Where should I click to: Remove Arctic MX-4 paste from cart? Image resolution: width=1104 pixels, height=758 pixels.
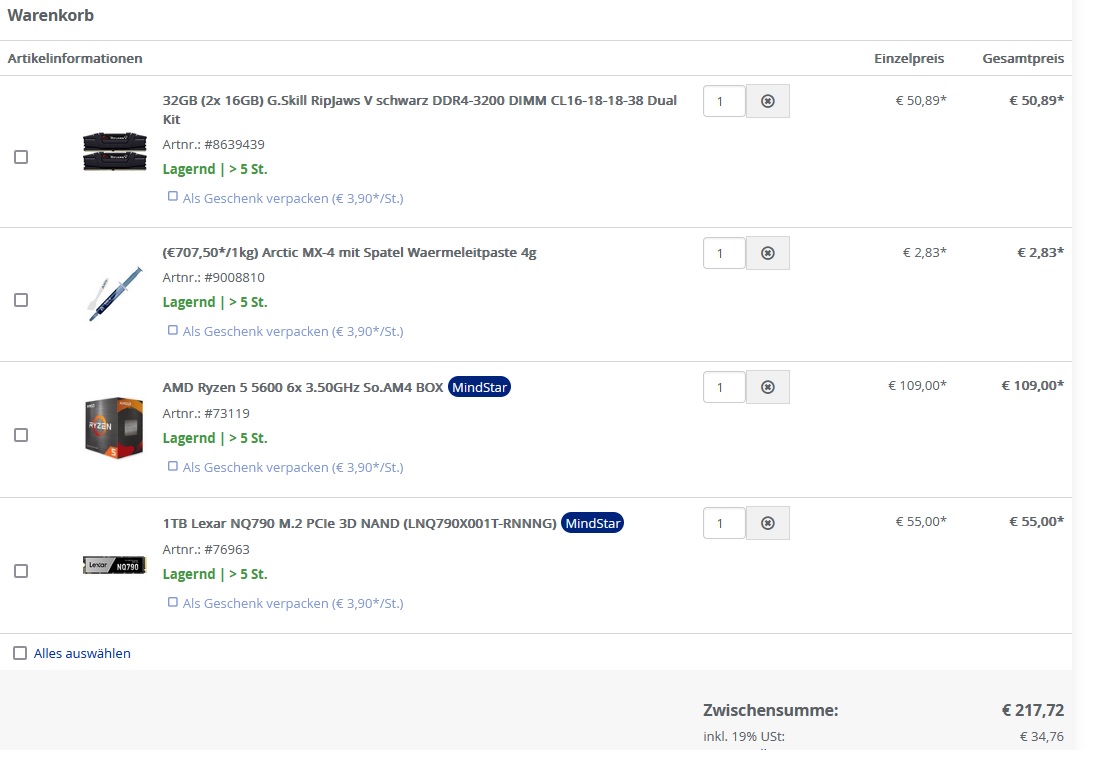point(767,253)
